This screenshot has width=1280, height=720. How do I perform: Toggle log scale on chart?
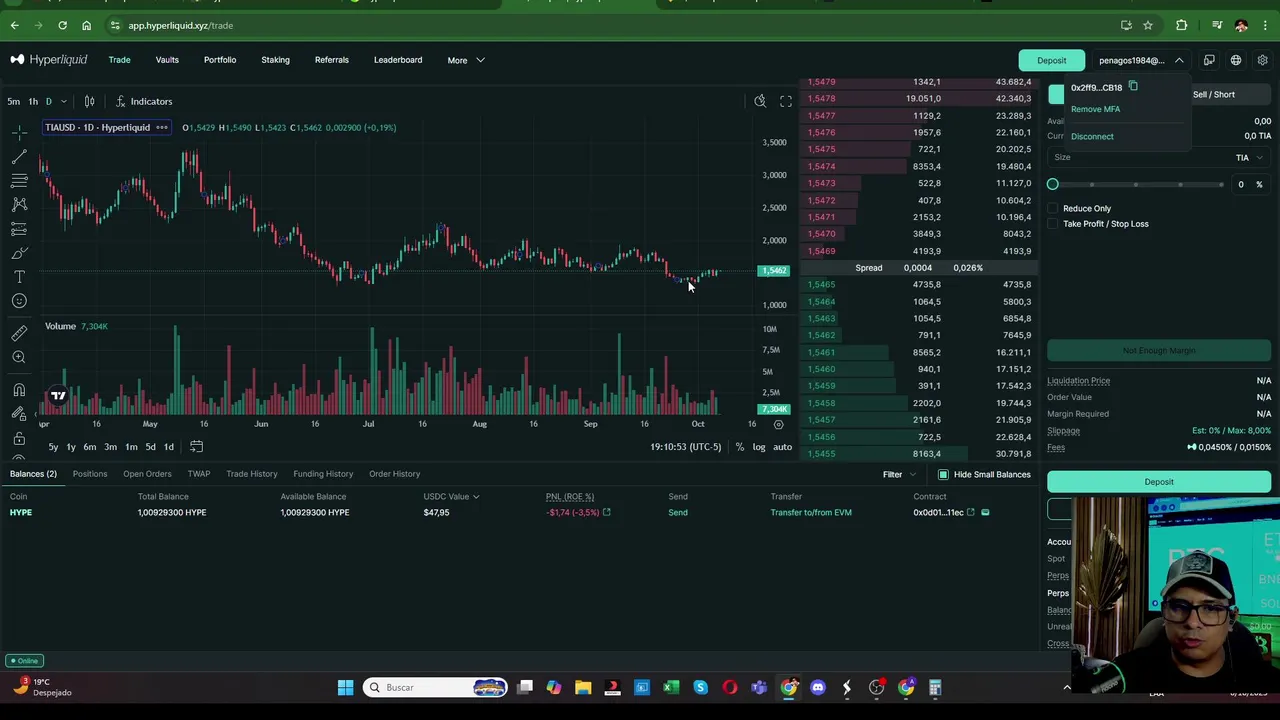click(x=759, y=447)
